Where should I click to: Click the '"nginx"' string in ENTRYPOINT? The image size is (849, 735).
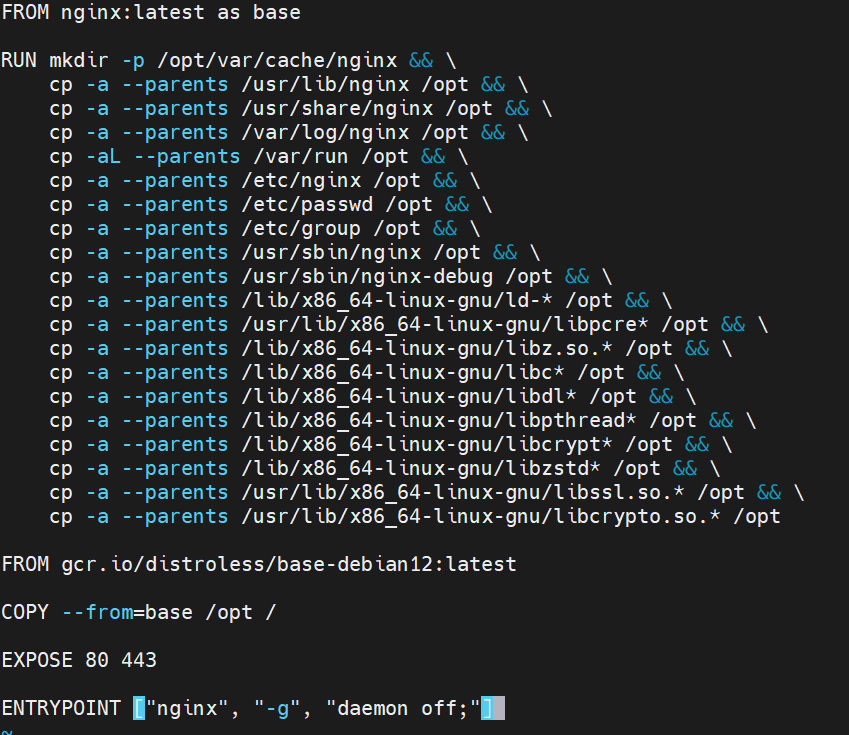click(187, 708)
